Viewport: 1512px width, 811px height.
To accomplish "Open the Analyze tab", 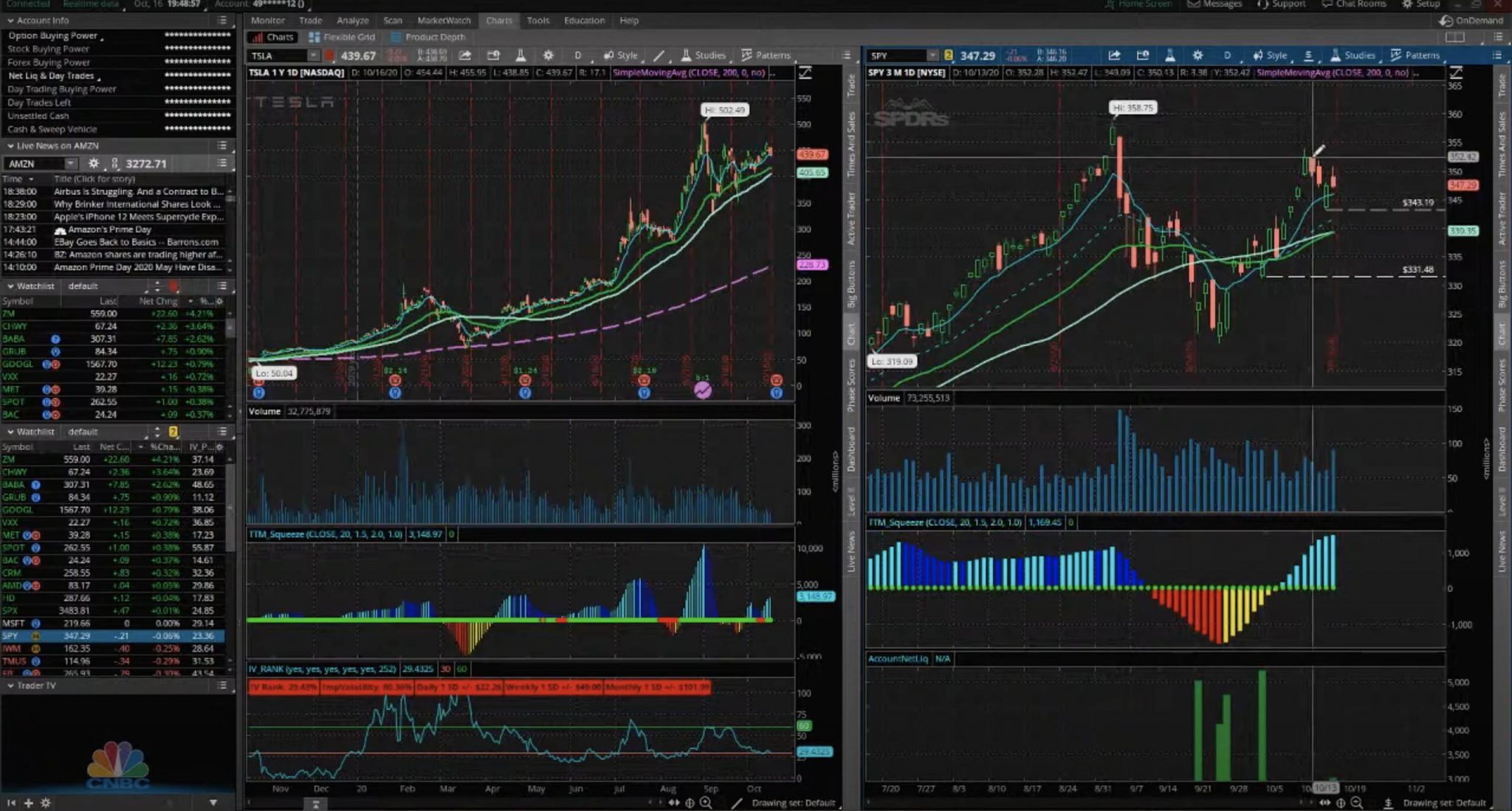I will pyautogui.click(x=353, y=21).
